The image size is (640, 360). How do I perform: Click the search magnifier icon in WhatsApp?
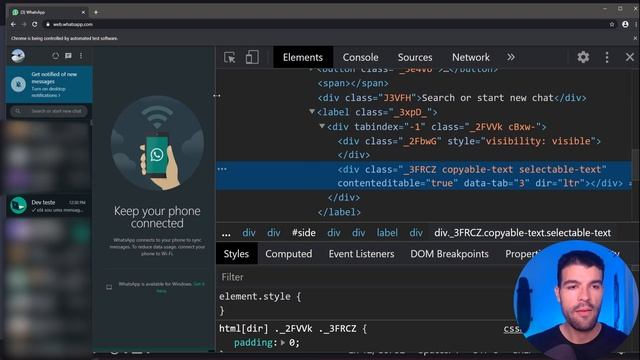(x=18, y=111)
